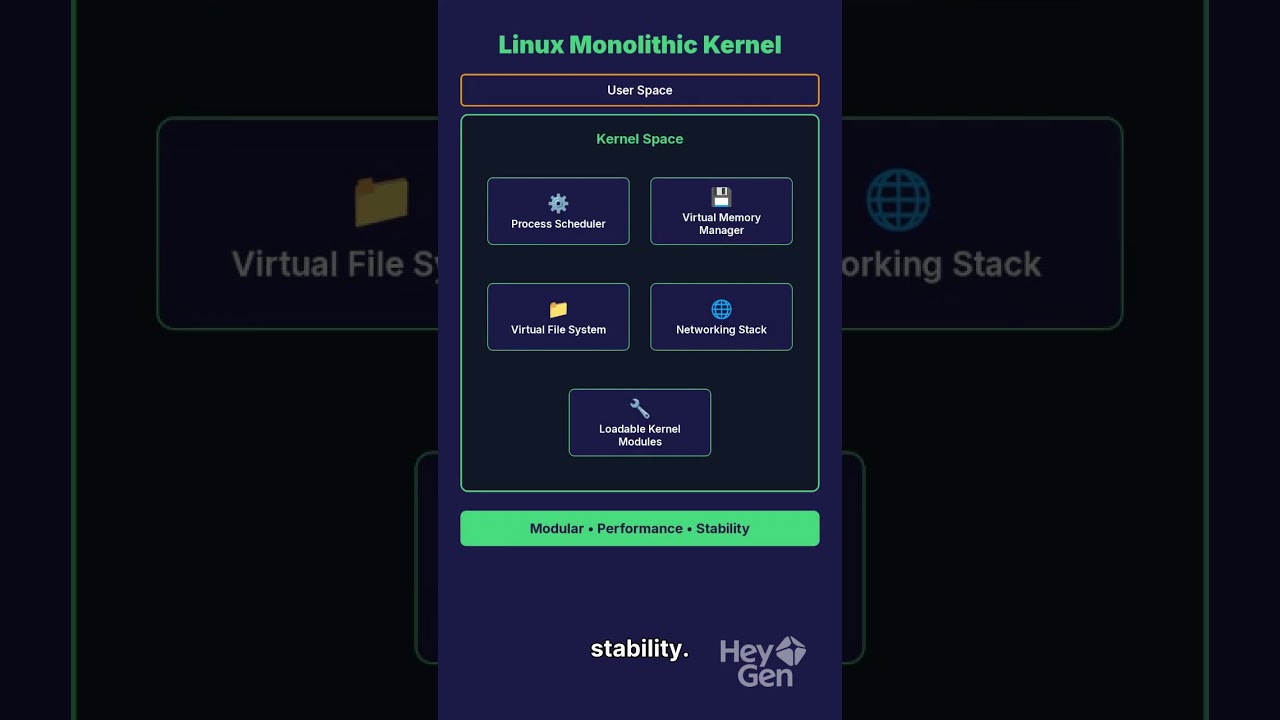Click the stability. caption text
The image size is (1280, 720).
point(640,649)
